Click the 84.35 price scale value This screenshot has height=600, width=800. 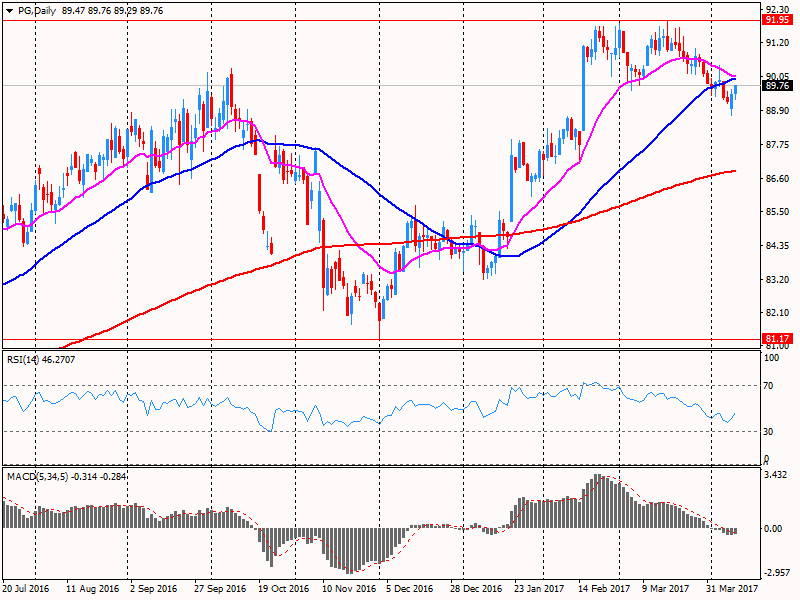coord(777,246)
